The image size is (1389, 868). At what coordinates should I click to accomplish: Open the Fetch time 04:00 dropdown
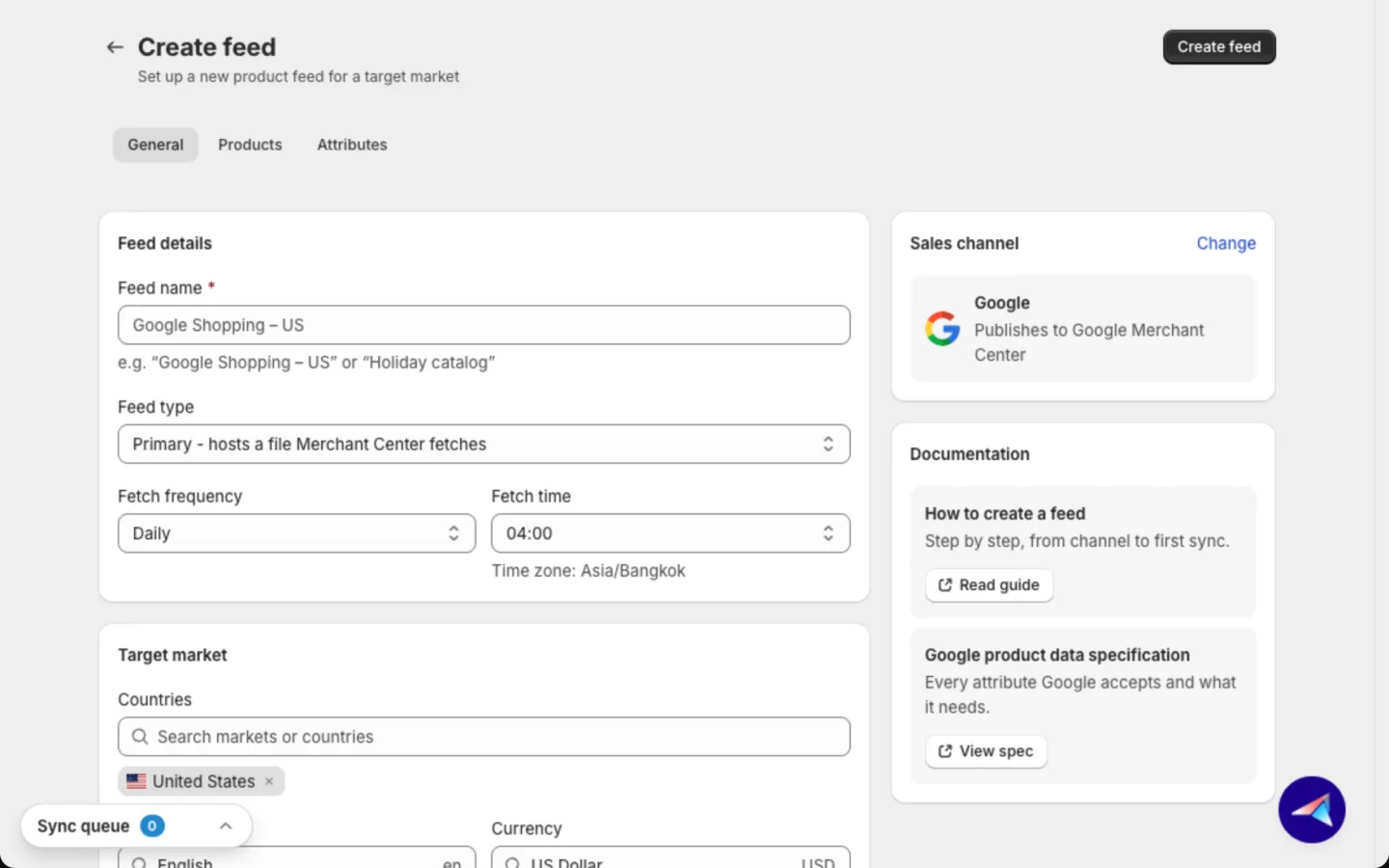point(670,533)
